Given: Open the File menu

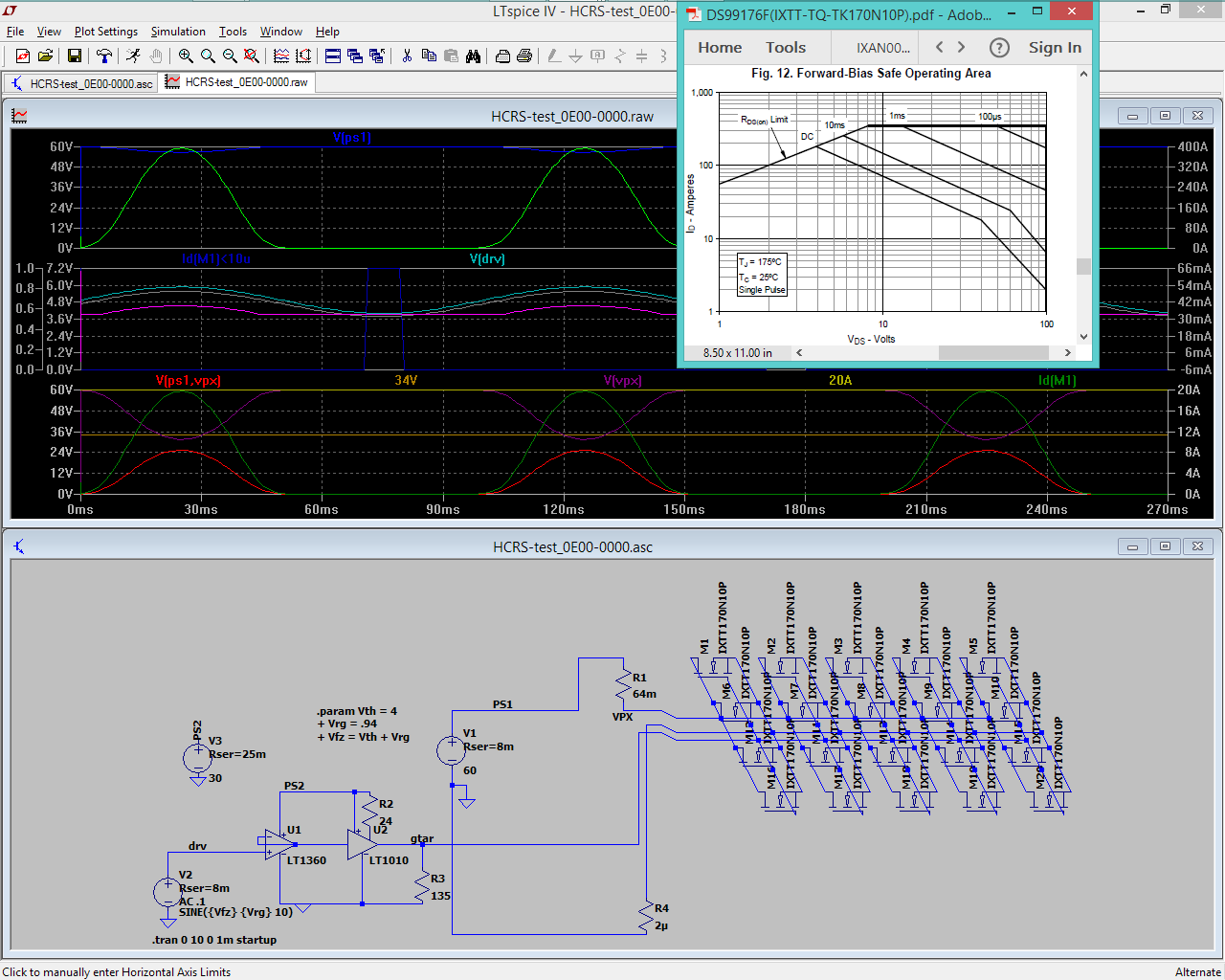Looking at the screenshot, I should click(x=15, y=32).
